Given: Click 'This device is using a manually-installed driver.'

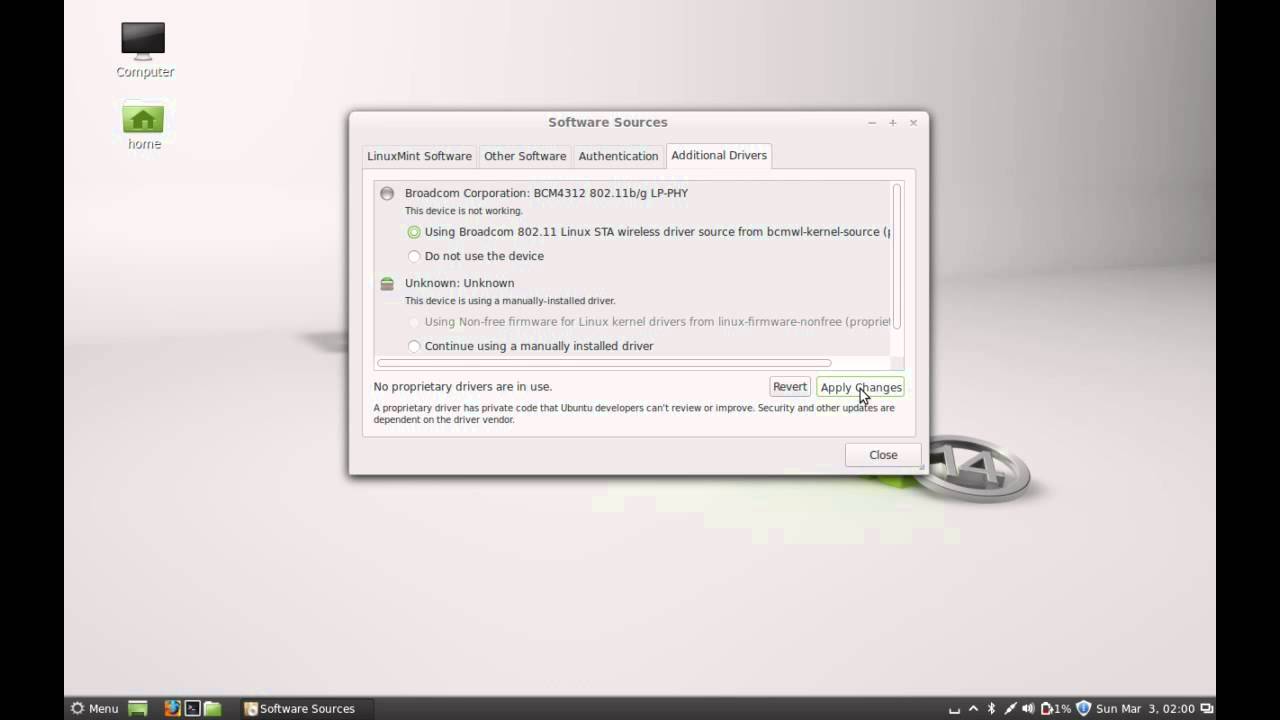Looking at the screenshot, I should click(510, 300).
